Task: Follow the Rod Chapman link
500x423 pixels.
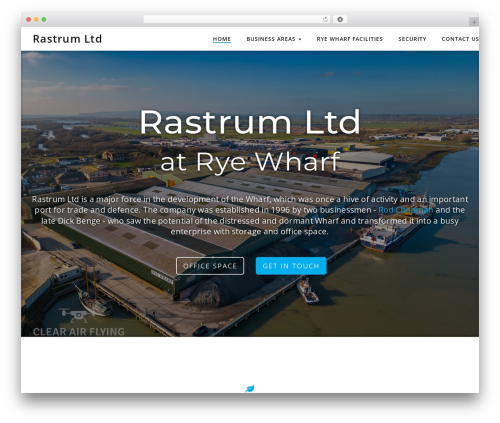Action: (406, 210)
